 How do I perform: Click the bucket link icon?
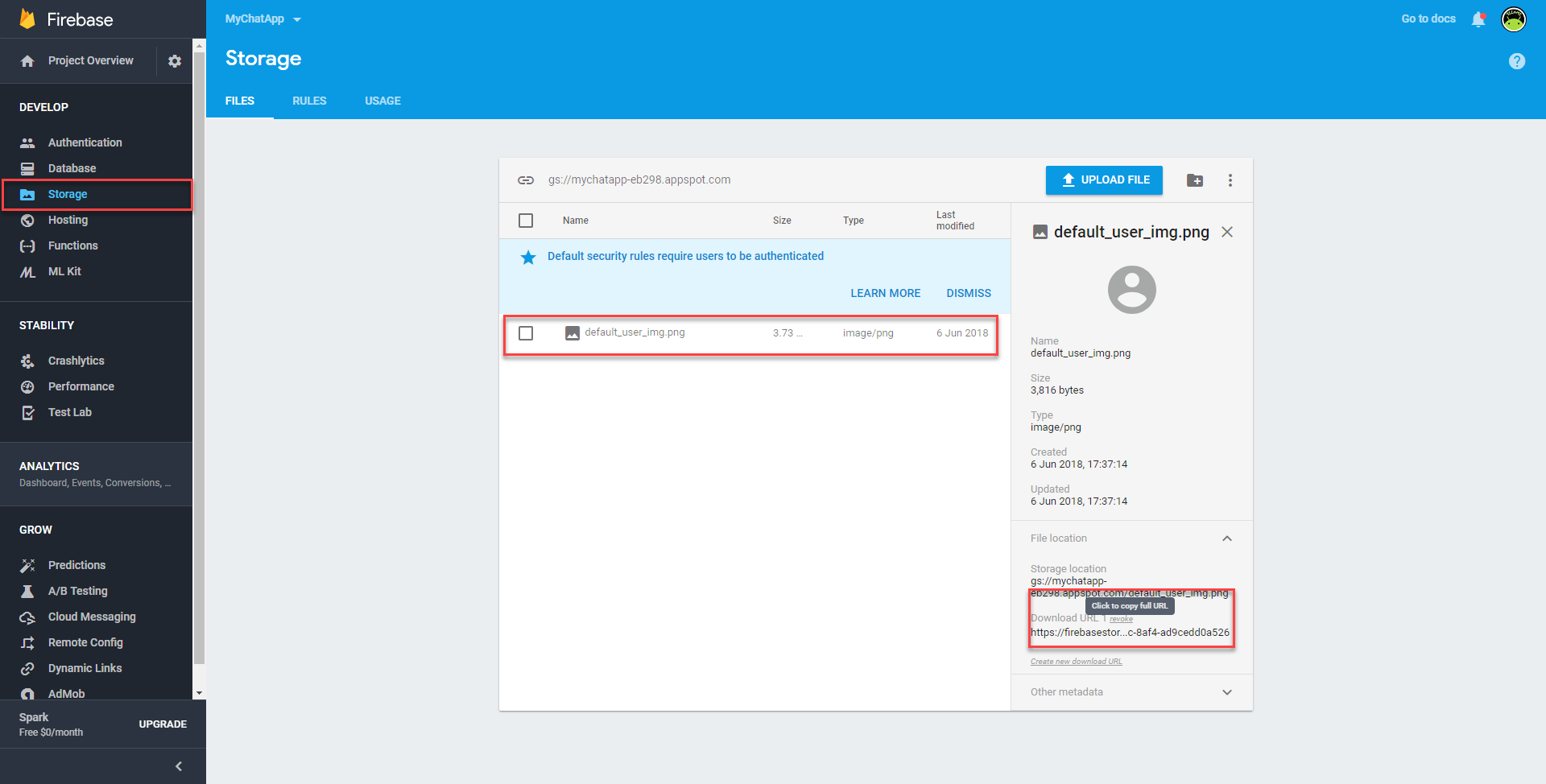point(526,180)
